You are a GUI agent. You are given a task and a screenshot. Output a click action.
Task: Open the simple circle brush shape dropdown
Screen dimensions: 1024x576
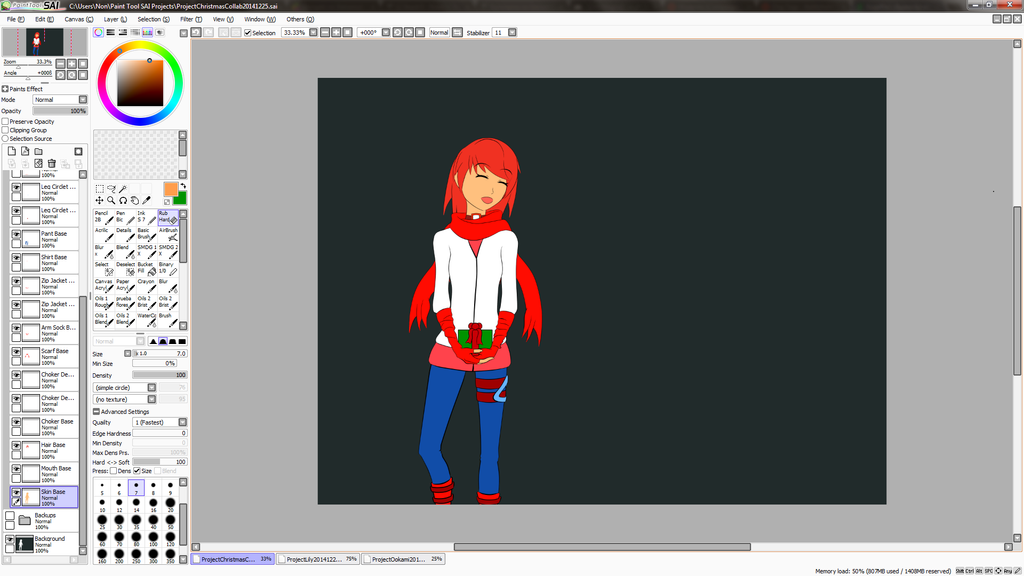(x=125, y=388)
